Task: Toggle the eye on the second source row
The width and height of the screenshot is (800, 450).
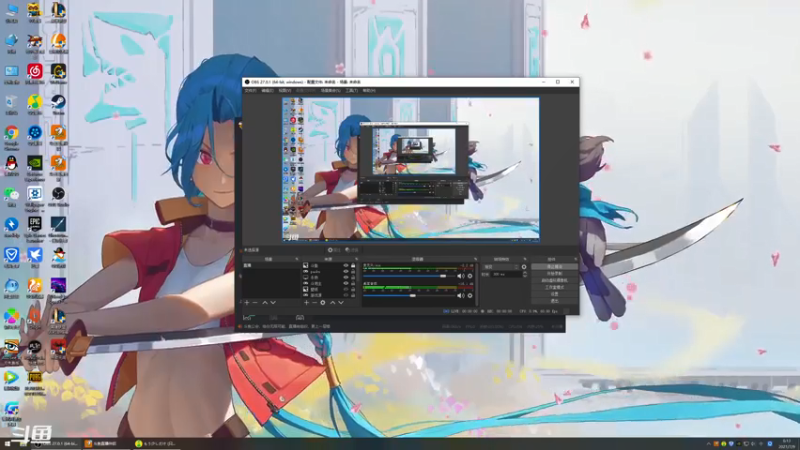Action: [x=346, y=271]
